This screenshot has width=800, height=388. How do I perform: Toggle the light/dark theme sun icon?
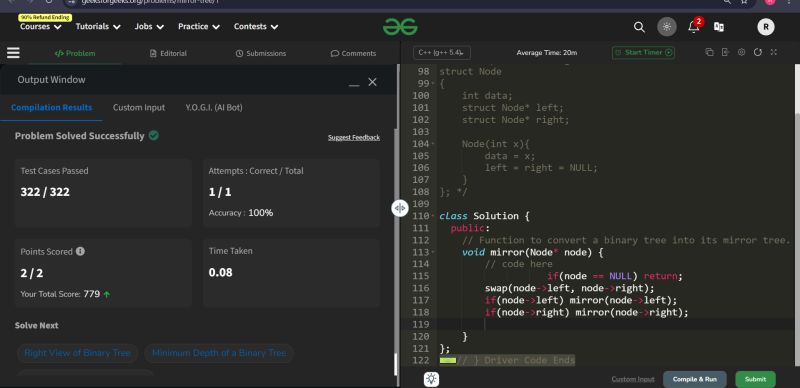tap(667, 27)
